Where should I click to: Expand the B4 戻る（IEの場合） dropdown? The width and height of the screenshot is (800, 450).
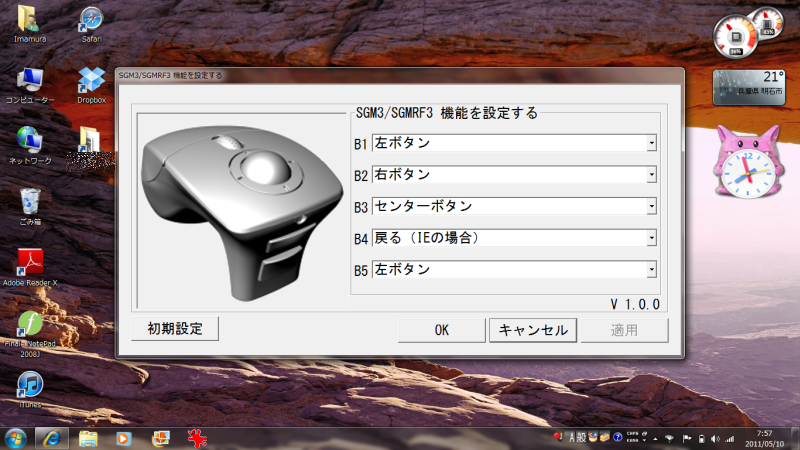click(x=514, y=238)
